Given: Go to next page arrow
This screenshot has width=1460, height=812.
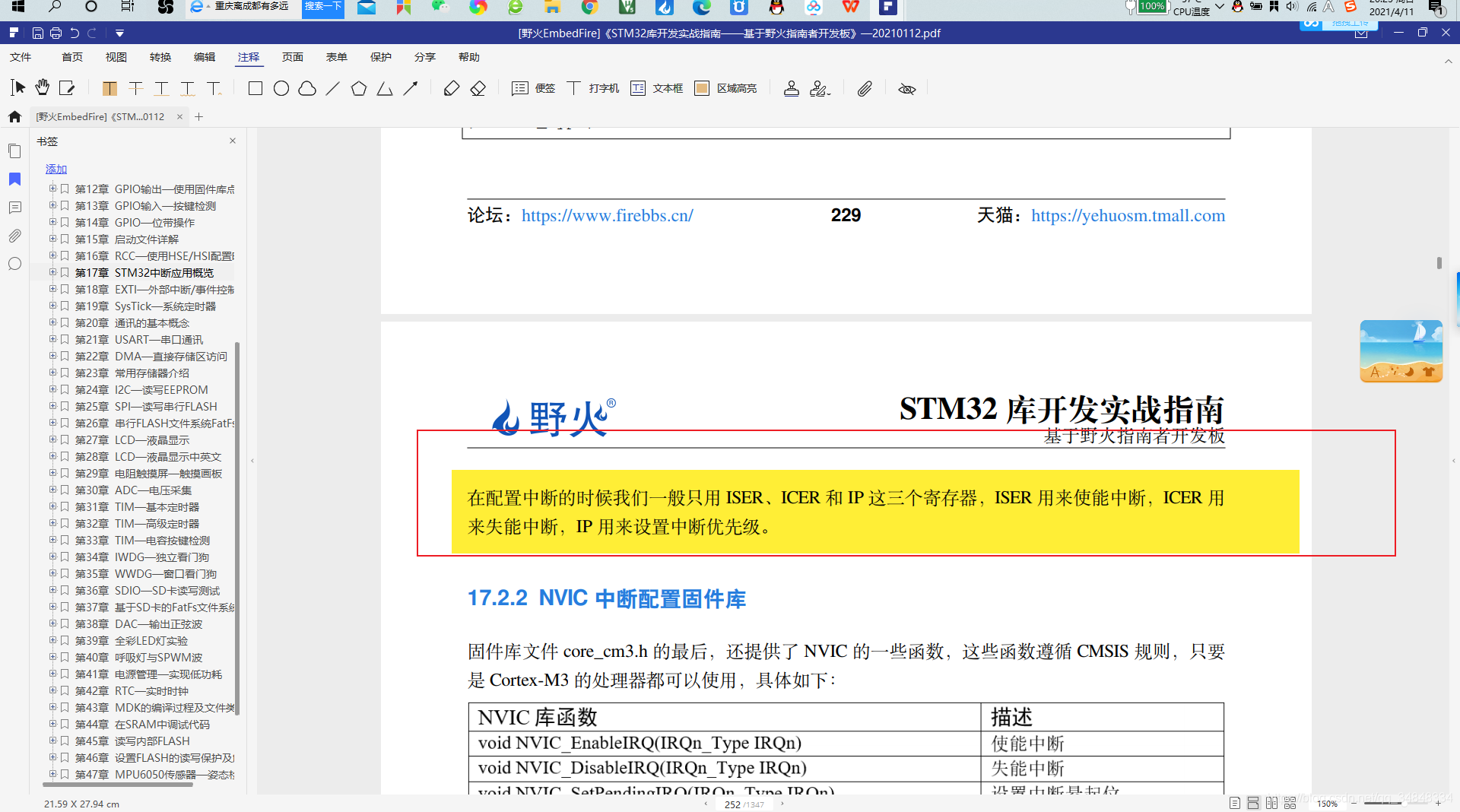Looking at the screenshot, I should (x=782, y=804).
